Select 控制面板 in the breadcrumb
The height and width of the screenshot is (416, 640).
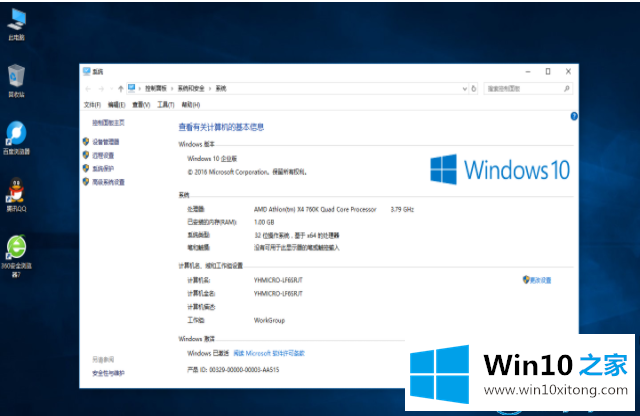coord(156,89)
